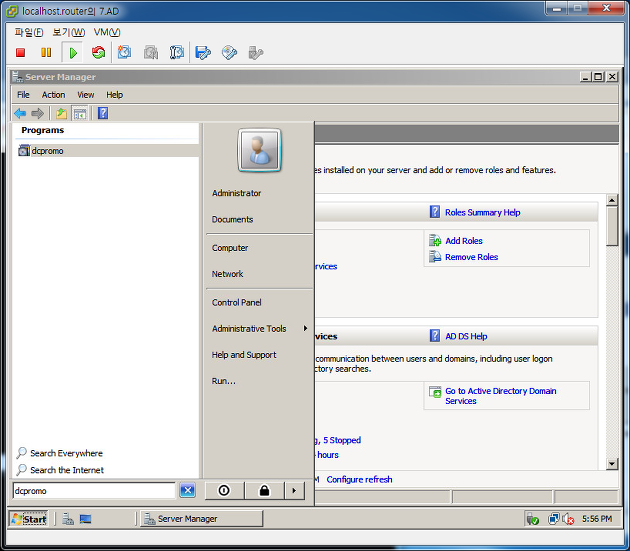Open the VMware 보기(W) menu
The image size is (630, 551).
click(69, 32)
